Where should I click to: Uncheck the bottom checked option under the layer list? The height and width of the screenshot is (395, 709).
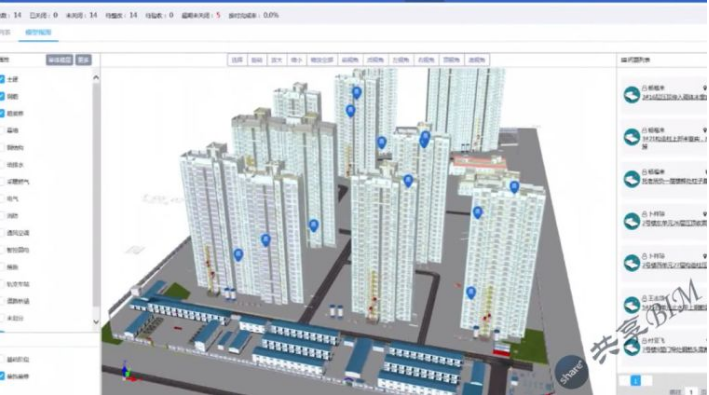[2, 376]
